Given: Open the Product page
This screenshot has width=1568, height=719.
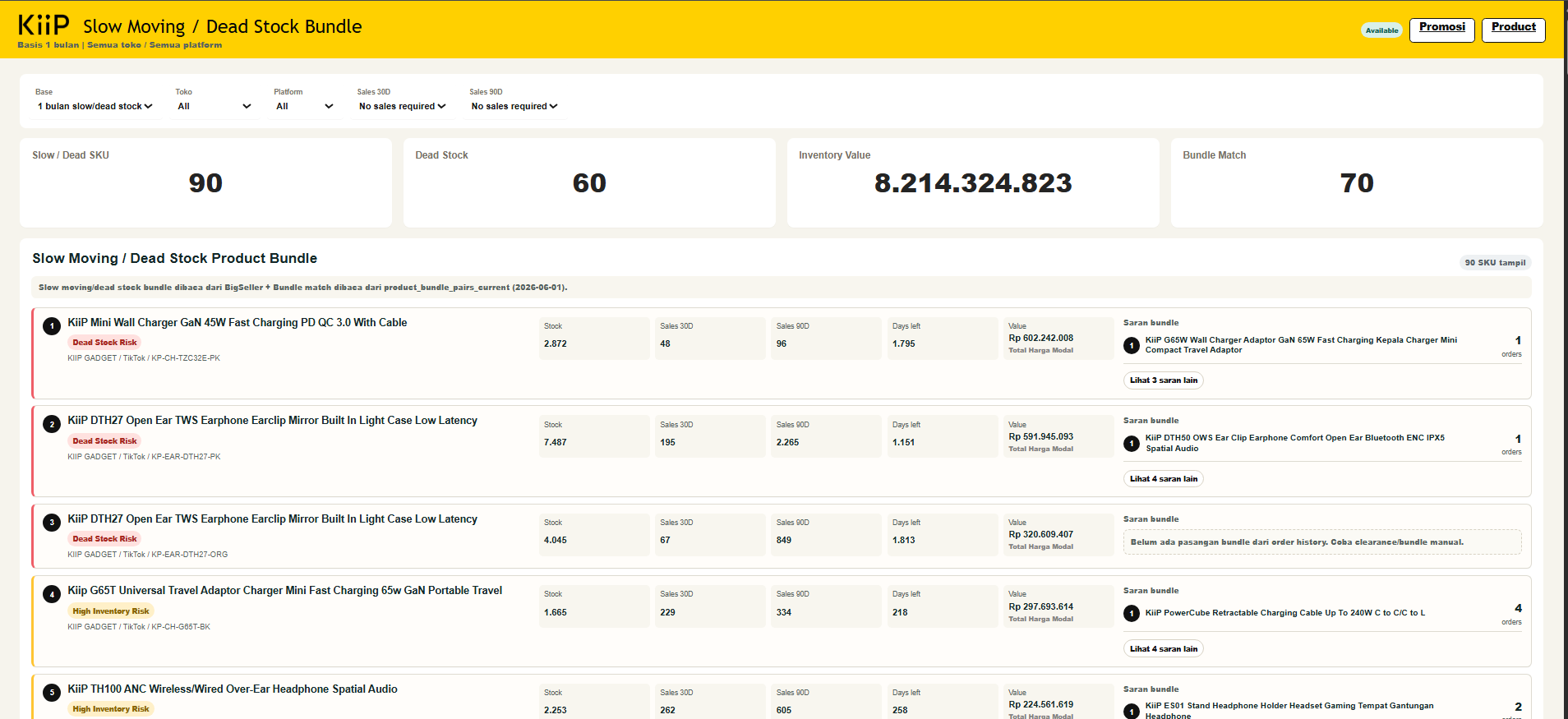Looking at the screenshot, I should coord(1513,30).
